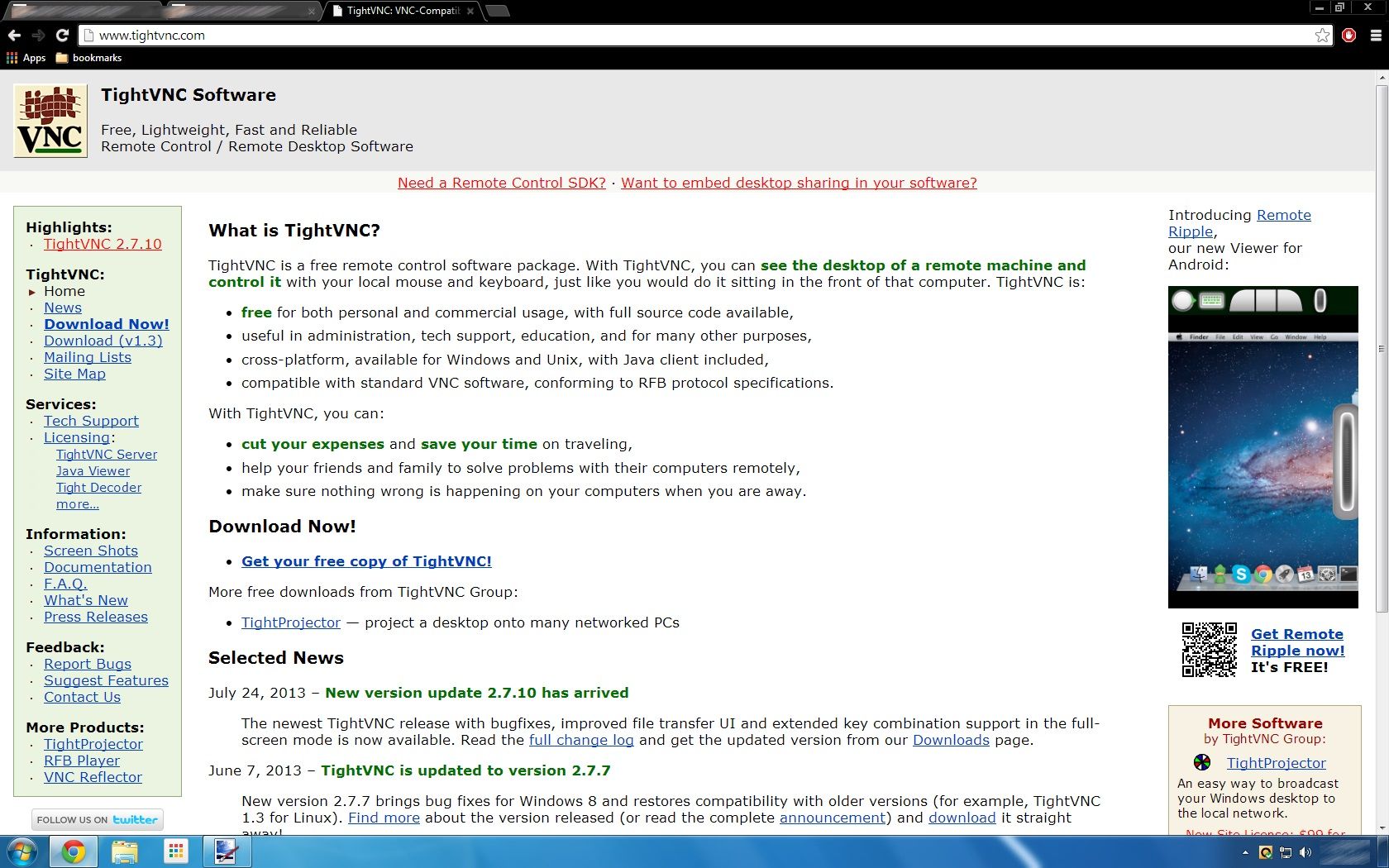Viewport: 1389px width, 868px height.
Task: Click the TightVNC icon in the system tray
Action: 1265,853
